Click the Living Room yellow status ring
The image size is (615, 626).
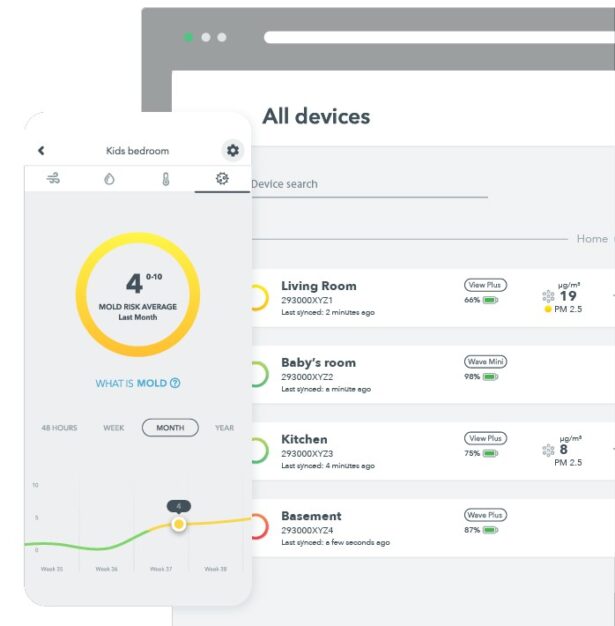(x=259, y=298)
